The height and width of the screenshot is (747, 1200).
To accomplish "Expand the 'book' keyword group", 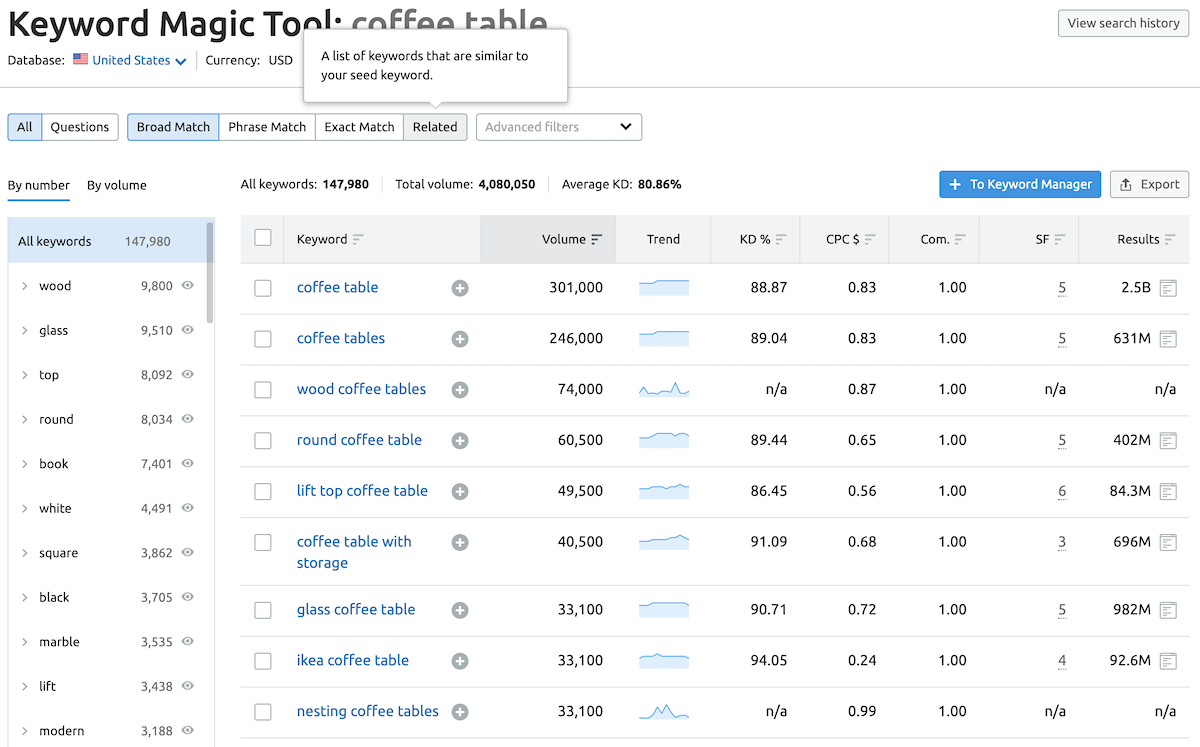I will [x=24, y=464].
